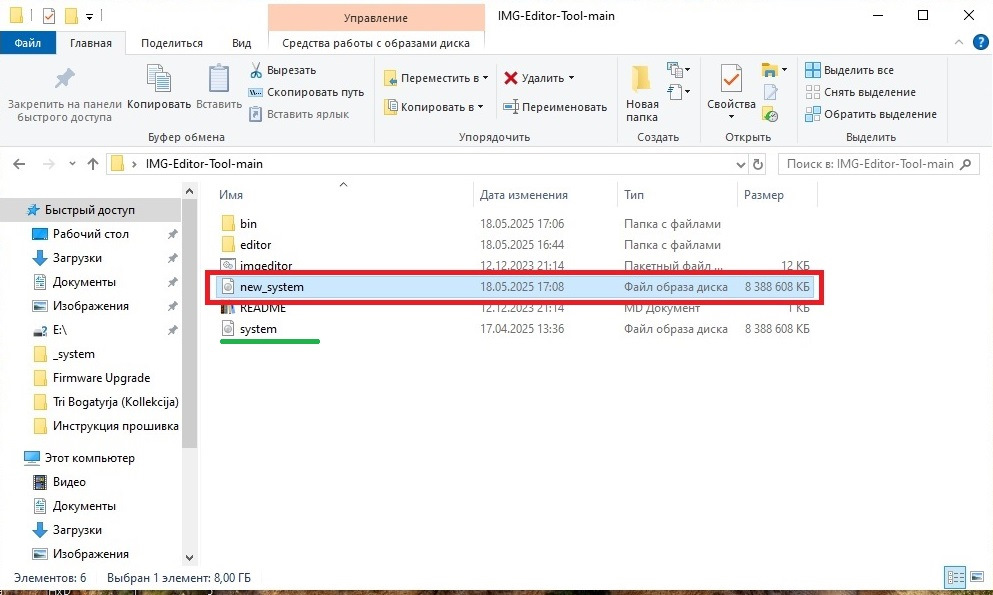The image size is (993, 595).
Task: Click Invert Selection in the ribbon
Action: pyautogui.click(x=871, y=114)
